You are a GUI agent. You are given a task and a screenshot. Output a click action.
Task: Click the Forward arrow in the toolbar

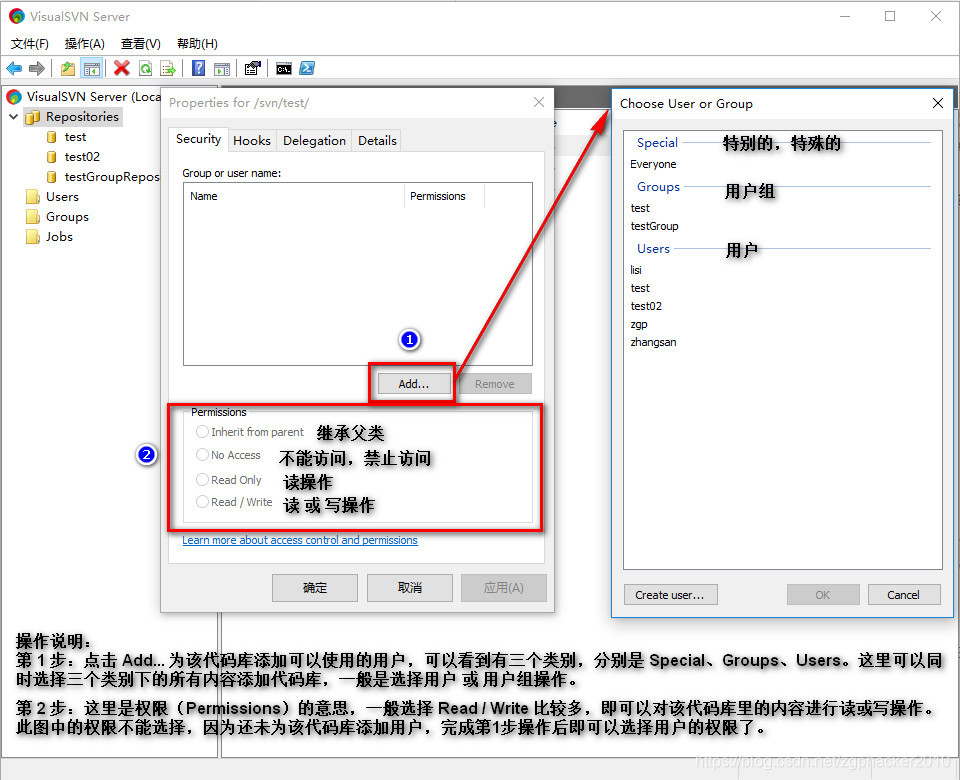37,69
